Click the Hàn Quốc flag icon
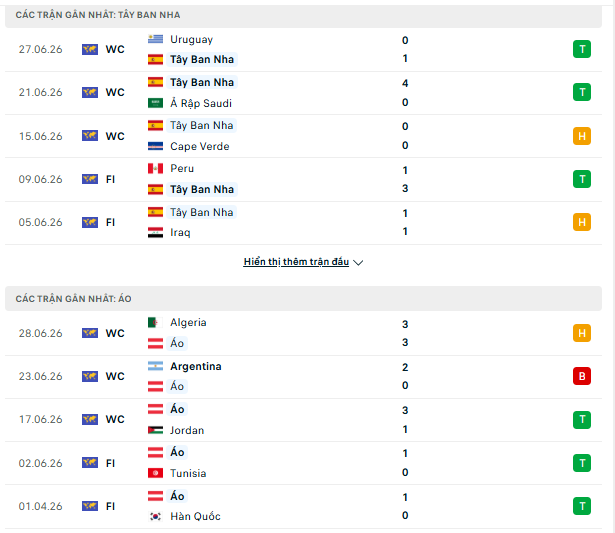 (x=155, y=517)
